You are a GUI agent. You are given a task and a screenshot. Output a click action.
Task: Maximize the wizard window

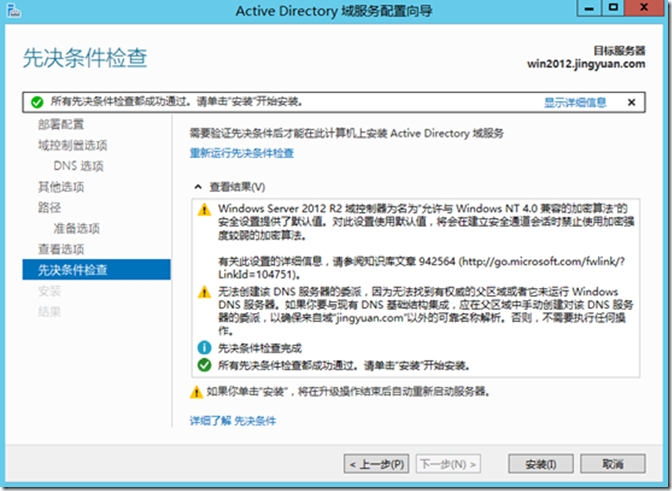click(x=613, y=8)
